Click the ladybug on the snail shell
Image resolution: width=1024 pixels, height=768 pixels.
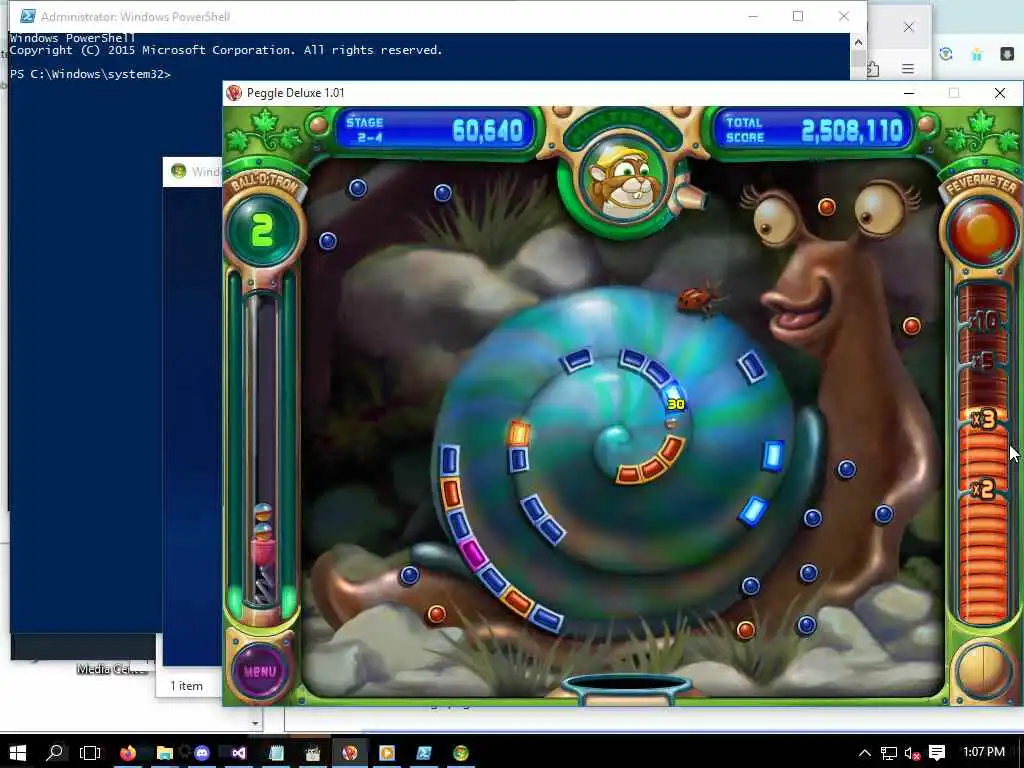tap(701, 300)
